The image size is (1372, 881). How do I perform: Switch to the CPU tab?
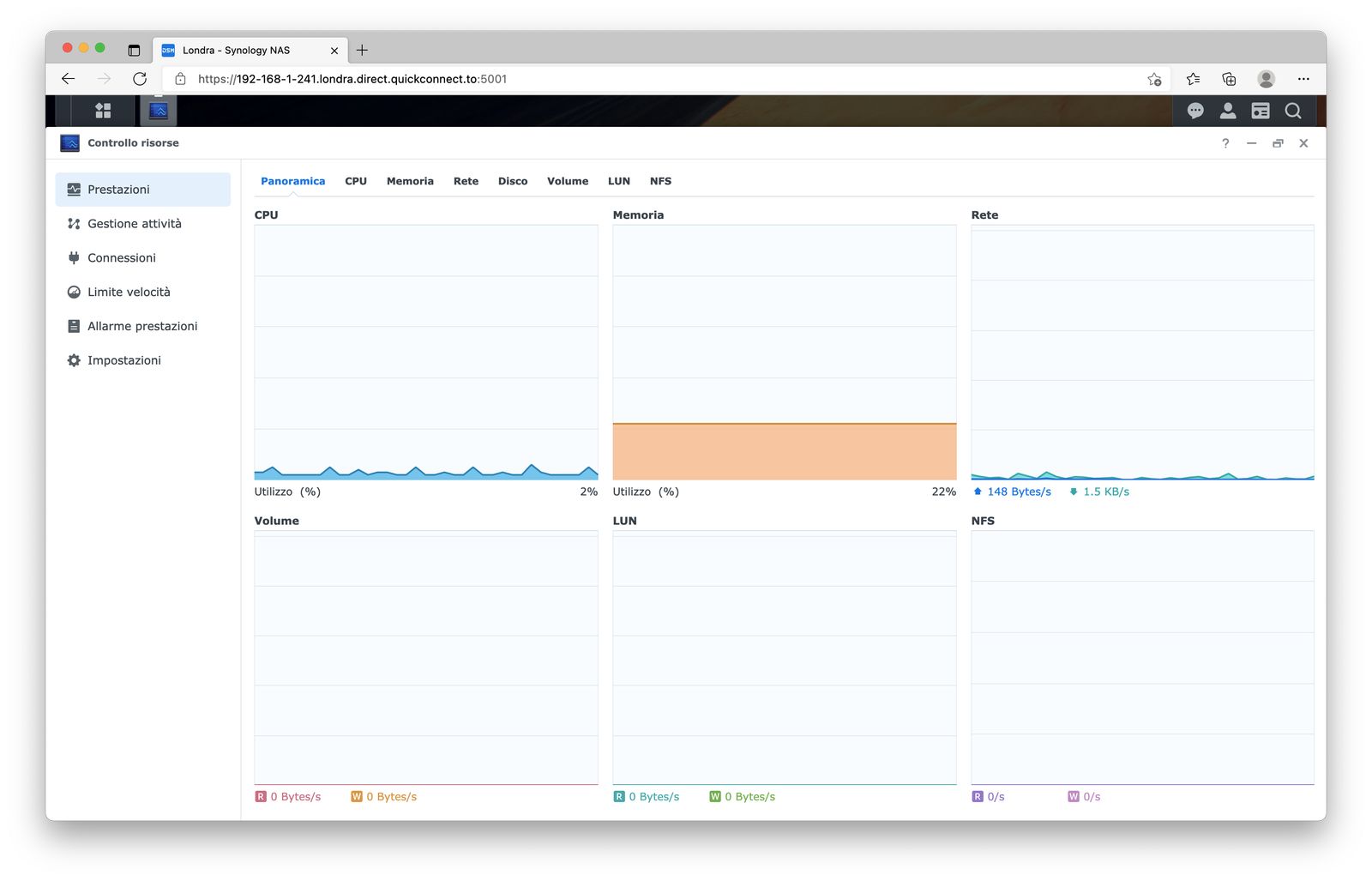pos(356,182)
